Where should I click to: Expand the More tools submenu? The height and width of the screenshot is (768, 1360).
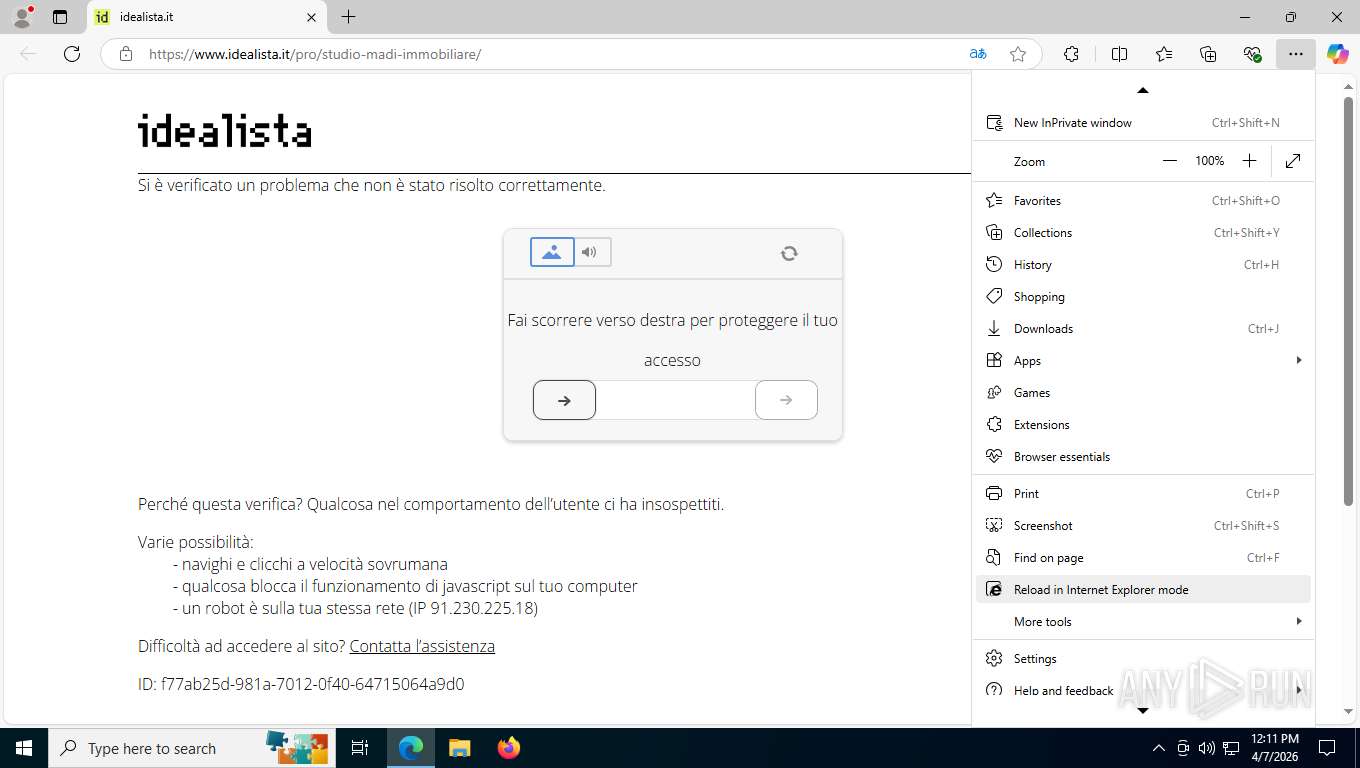point(1142,622)
